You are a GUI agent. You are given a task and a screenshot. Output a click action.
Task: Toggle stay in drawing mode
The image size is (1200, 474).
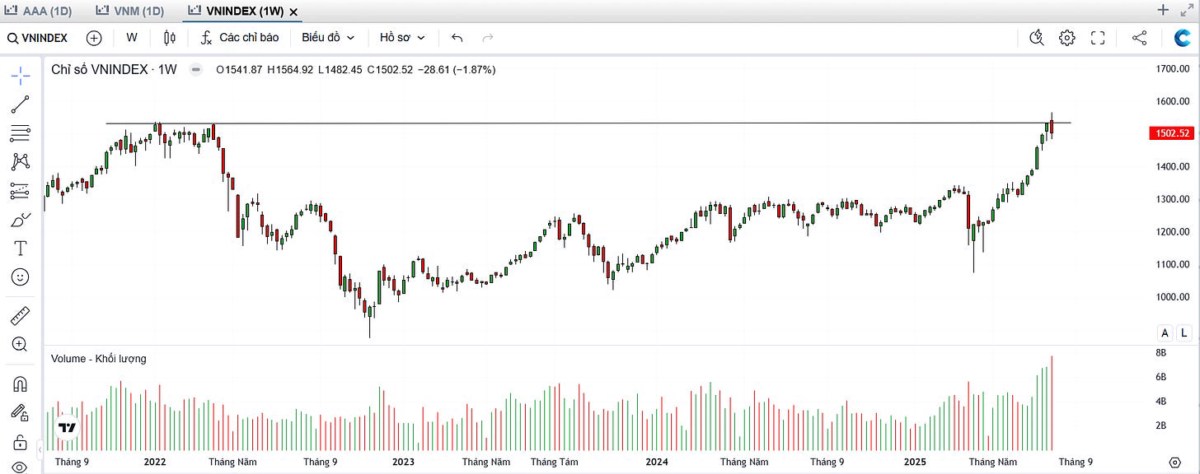pos(20,412)
